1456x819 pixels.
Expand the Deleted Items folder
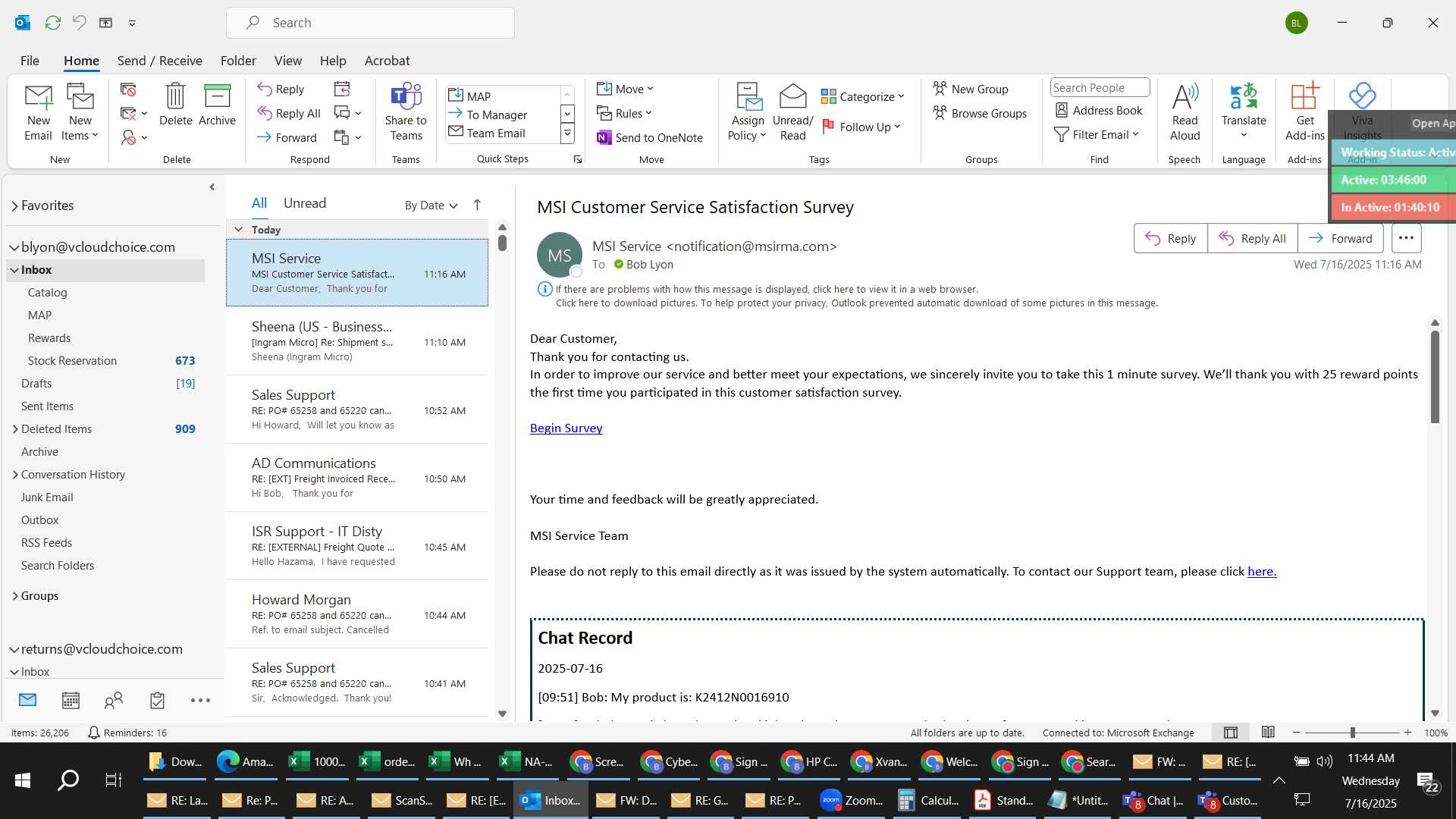pos(14,429)
